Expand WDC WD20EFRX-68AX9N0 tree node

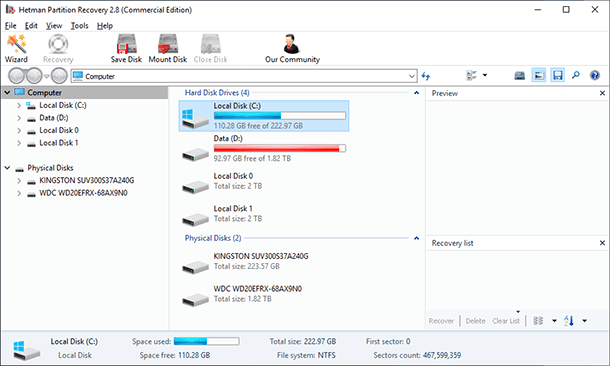tap(19, 193)
